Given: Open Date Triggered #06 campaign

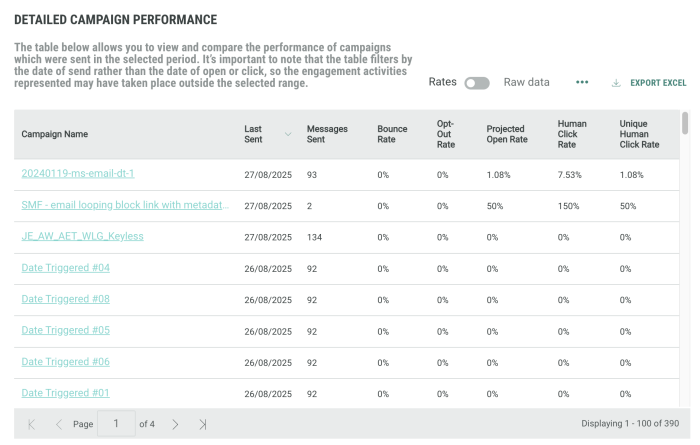Looking at the screenshot, I should [66, 361].
